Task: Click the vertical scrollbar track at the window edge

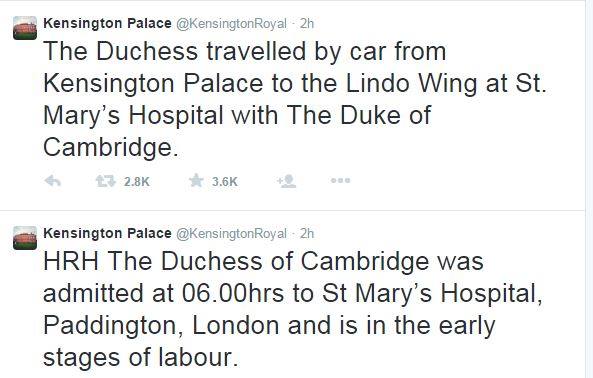Action: [x=589, y=189]
